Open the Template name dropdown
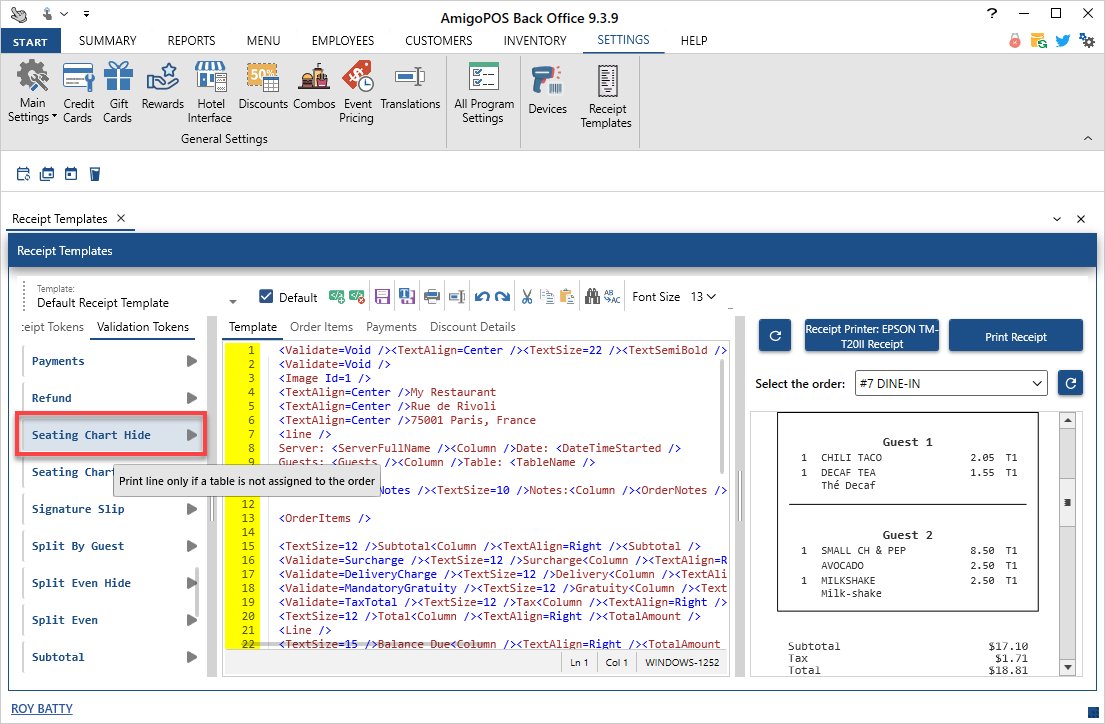The image size is (1105, 724). [232, 302]
